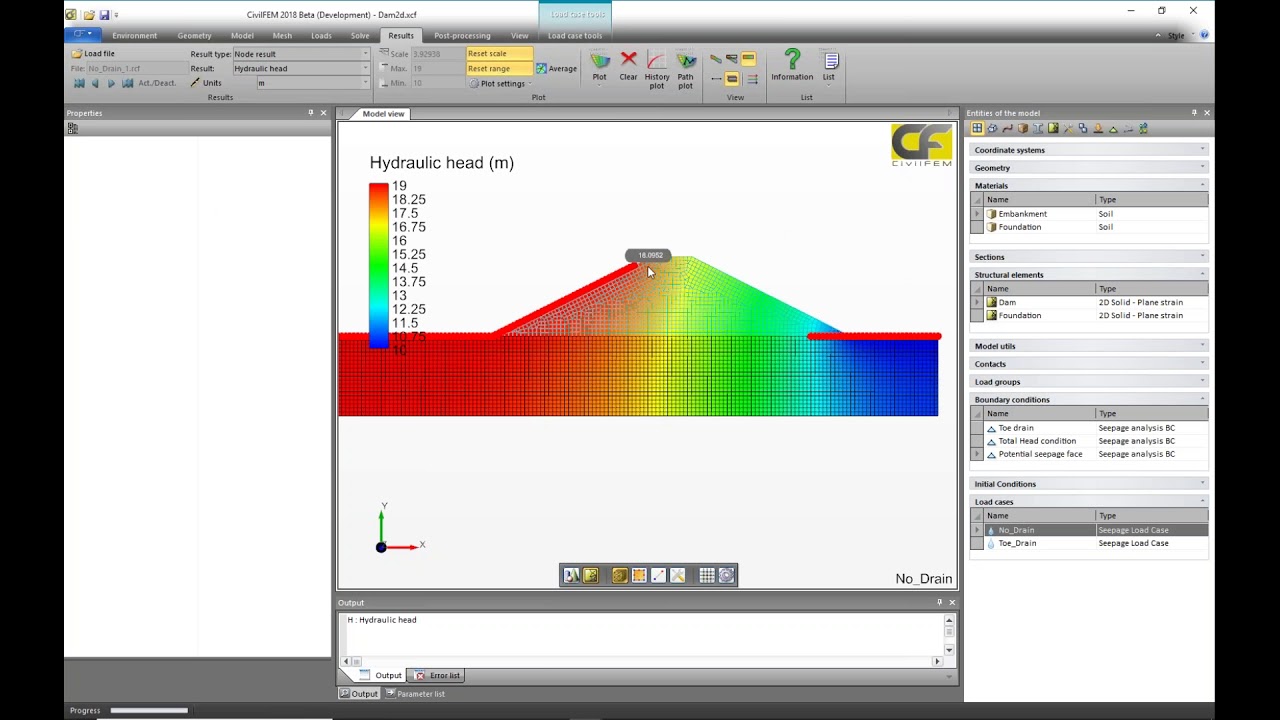Expand the Geometry section

point(1088,168)
